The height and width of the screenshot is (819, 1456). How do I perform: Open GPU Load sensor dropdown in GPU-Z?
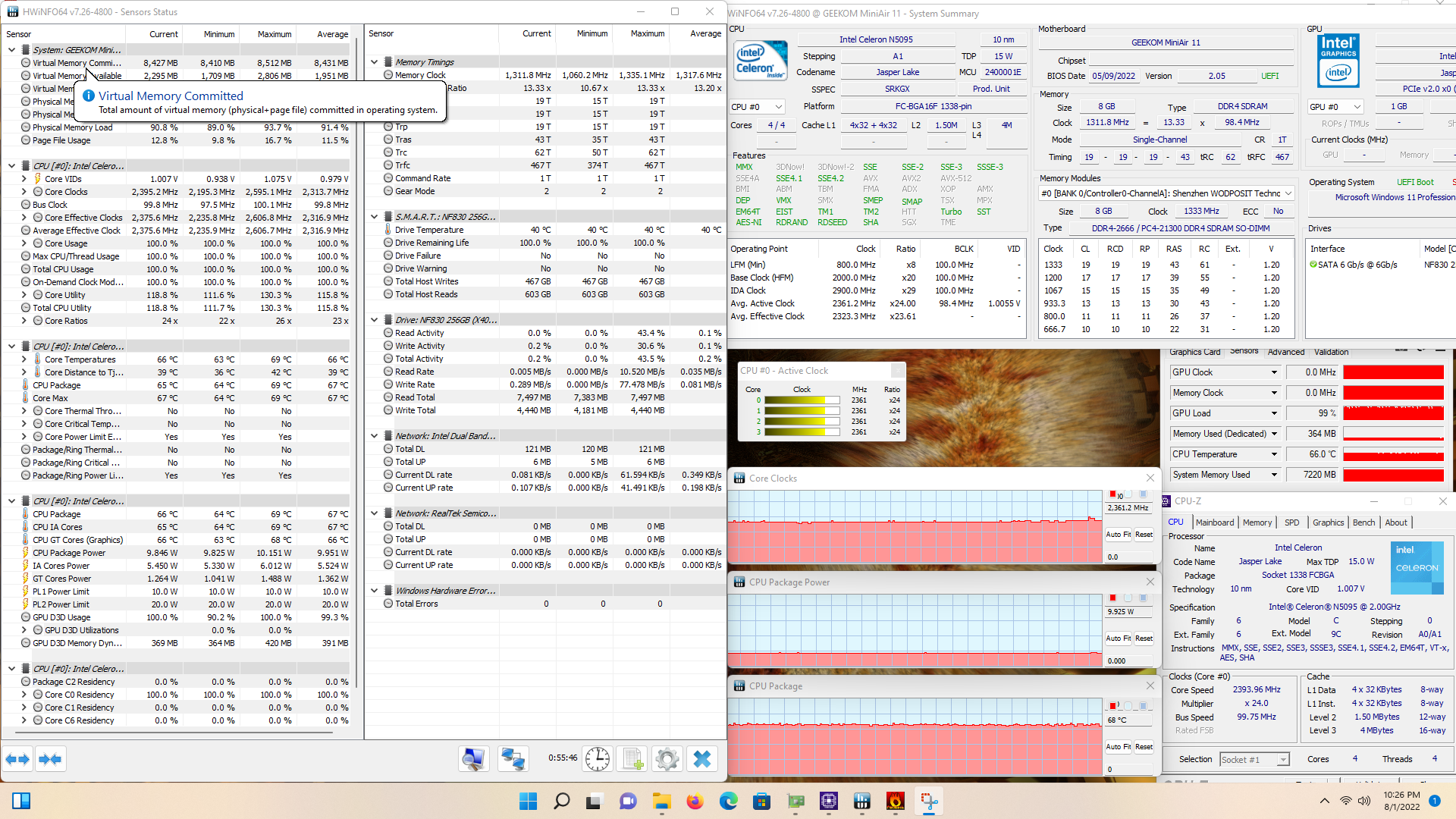click(1274, 413)
